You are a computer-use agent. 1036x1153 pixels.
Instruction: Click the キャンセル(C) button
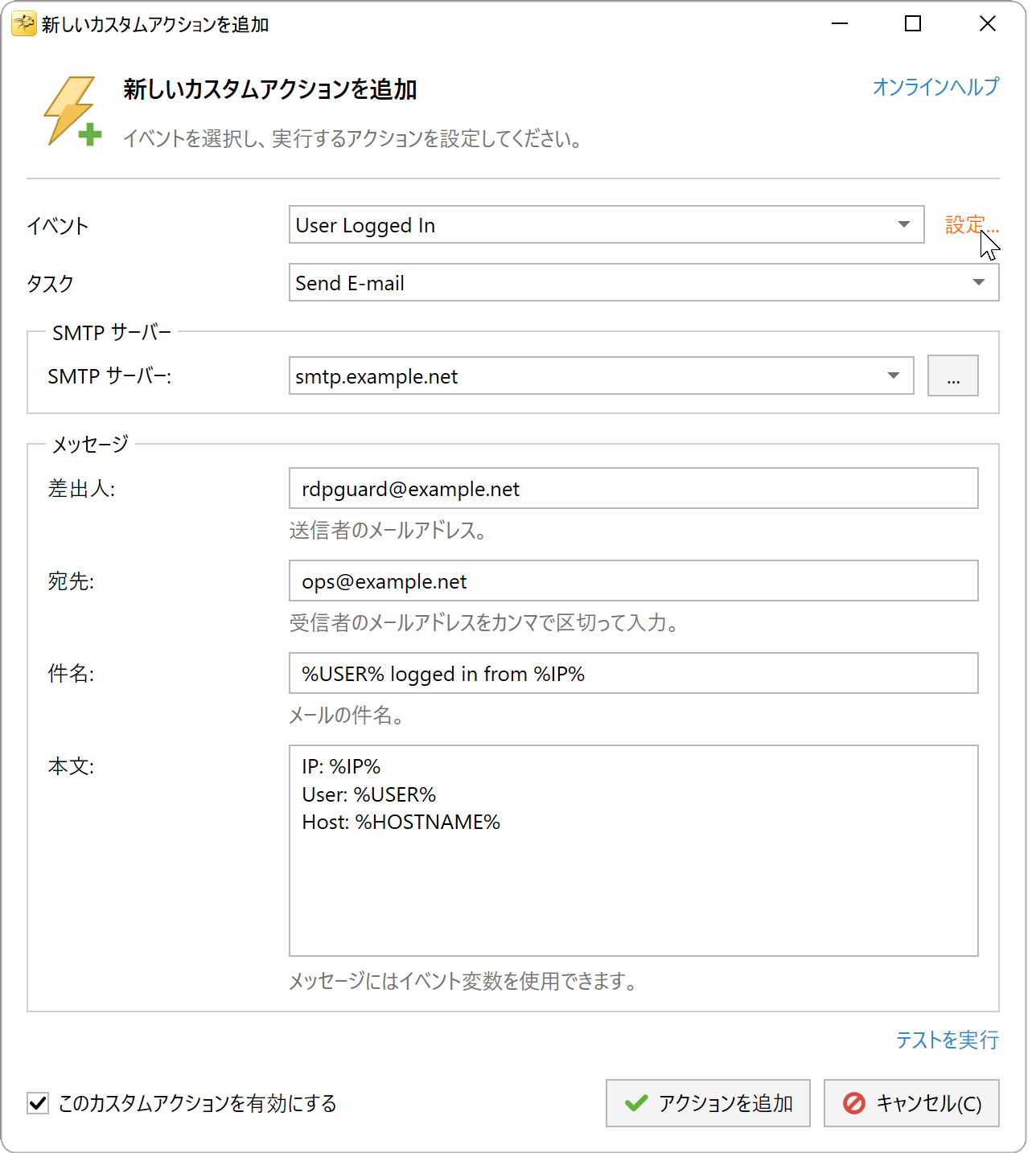[x=911, y=1103]
